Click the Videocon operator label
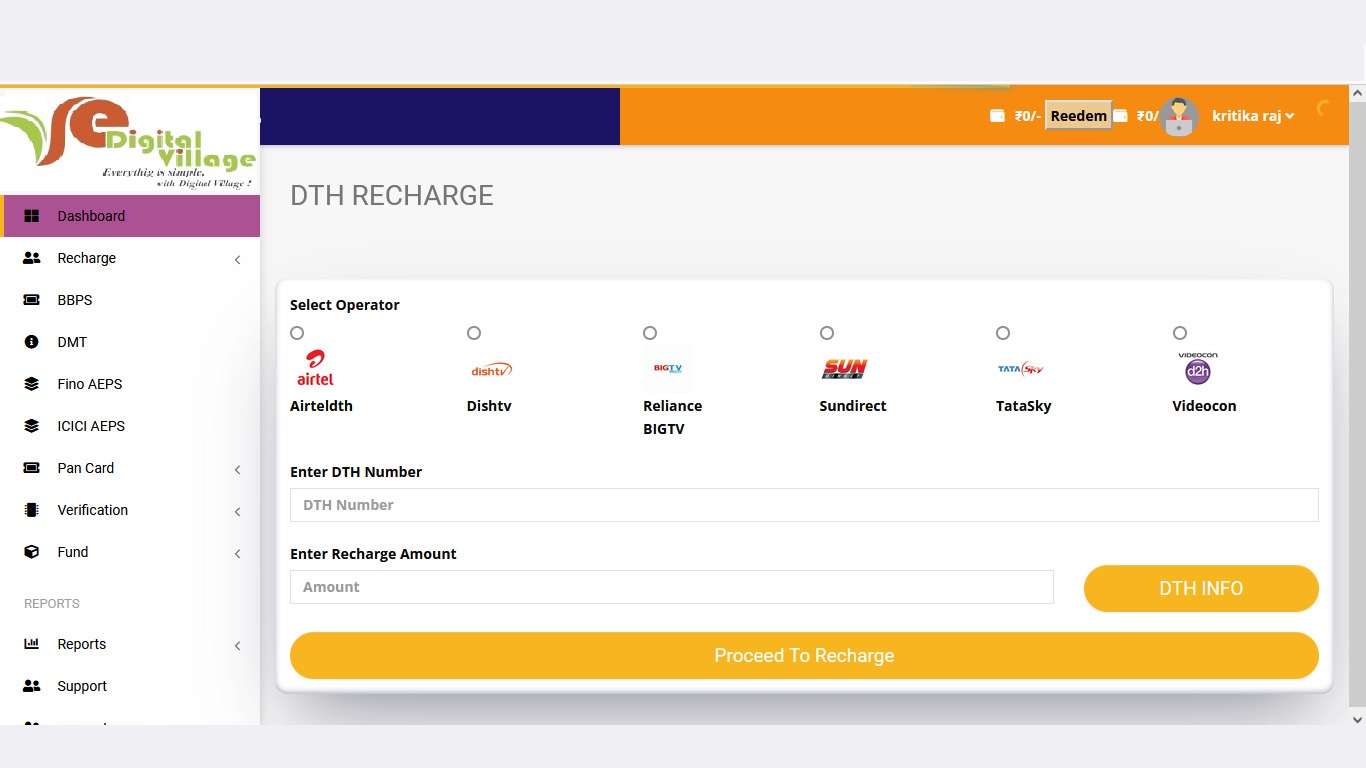This screenshot has height=768, width=1366. coord(1204,406)
